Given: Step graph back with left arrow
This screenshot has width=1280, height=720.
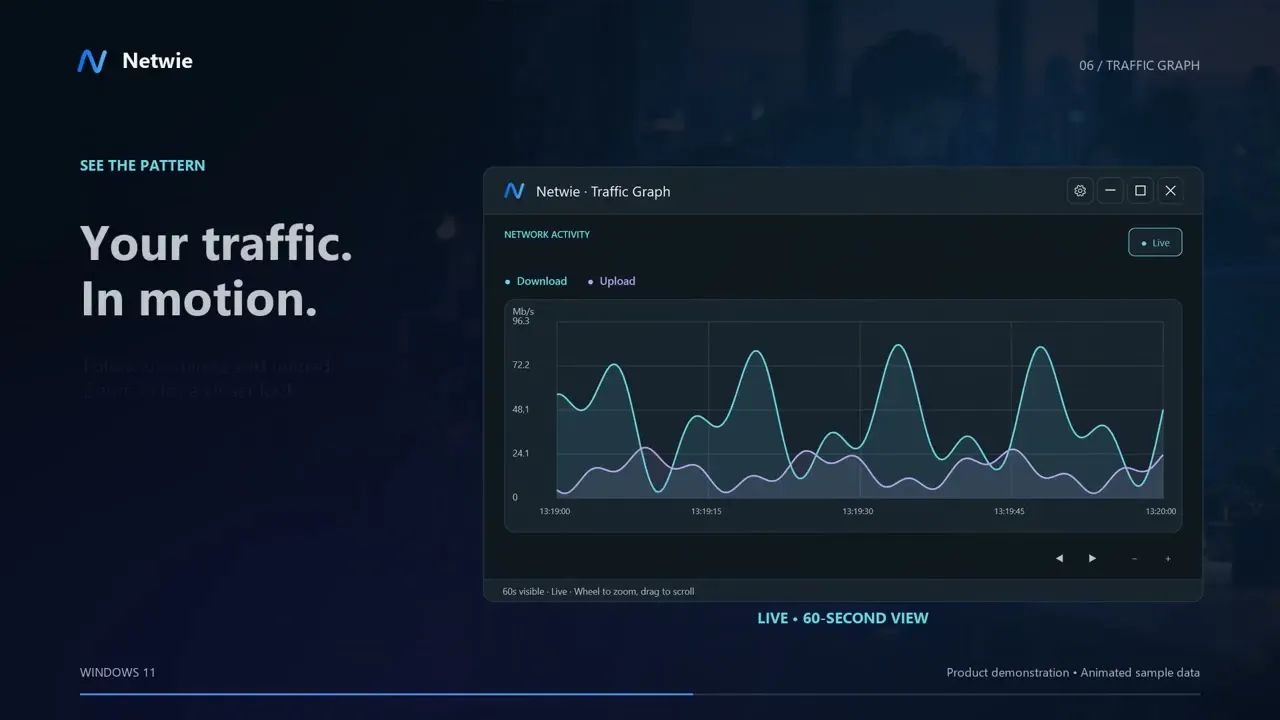Looking at the screenshot, I should [1059, 558].
